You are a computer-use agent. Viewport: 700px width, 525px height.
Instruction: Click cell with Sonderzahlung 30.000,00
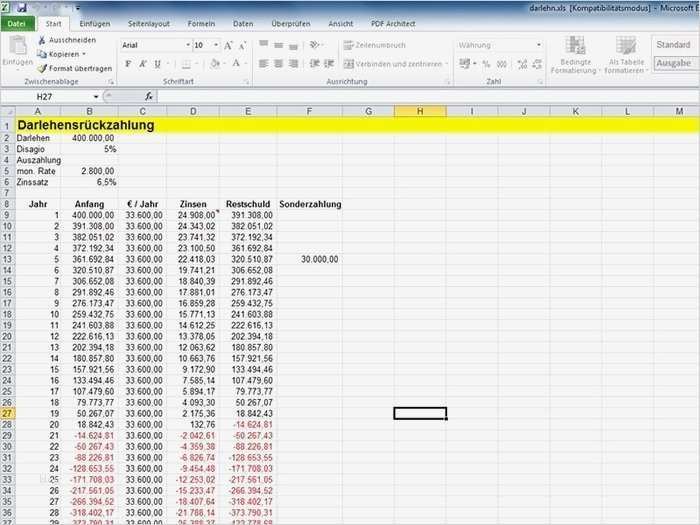[309, 259]
